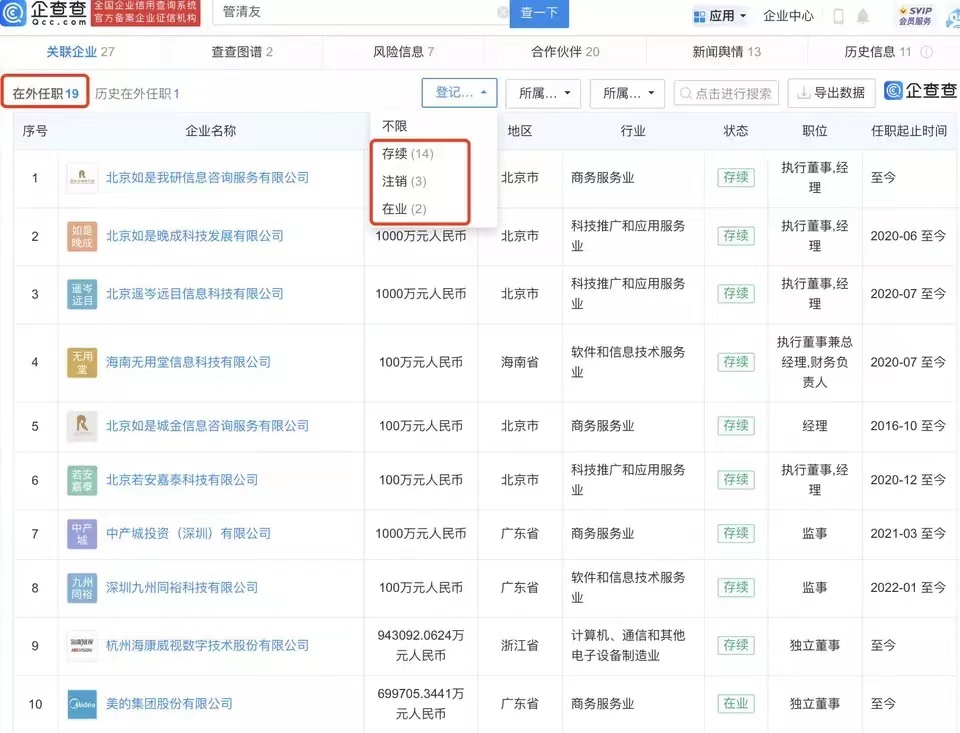The height and width of the screenshot is (733, 960).
Task: Click the 行业 column header
Action: [632, 130]
